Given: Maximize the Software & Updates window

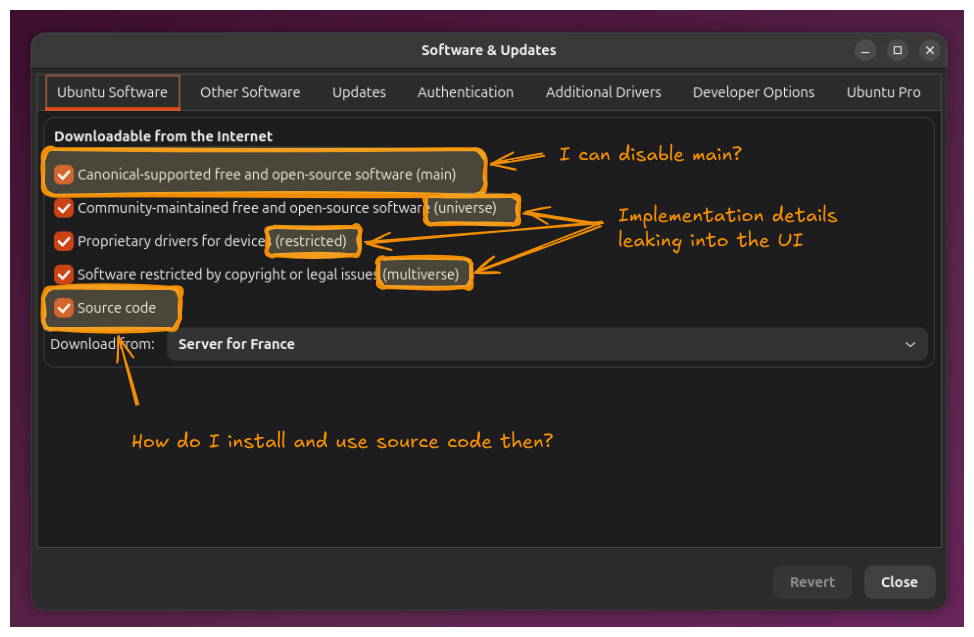Looking at the screenshot, I should click(x=897, y=50).
